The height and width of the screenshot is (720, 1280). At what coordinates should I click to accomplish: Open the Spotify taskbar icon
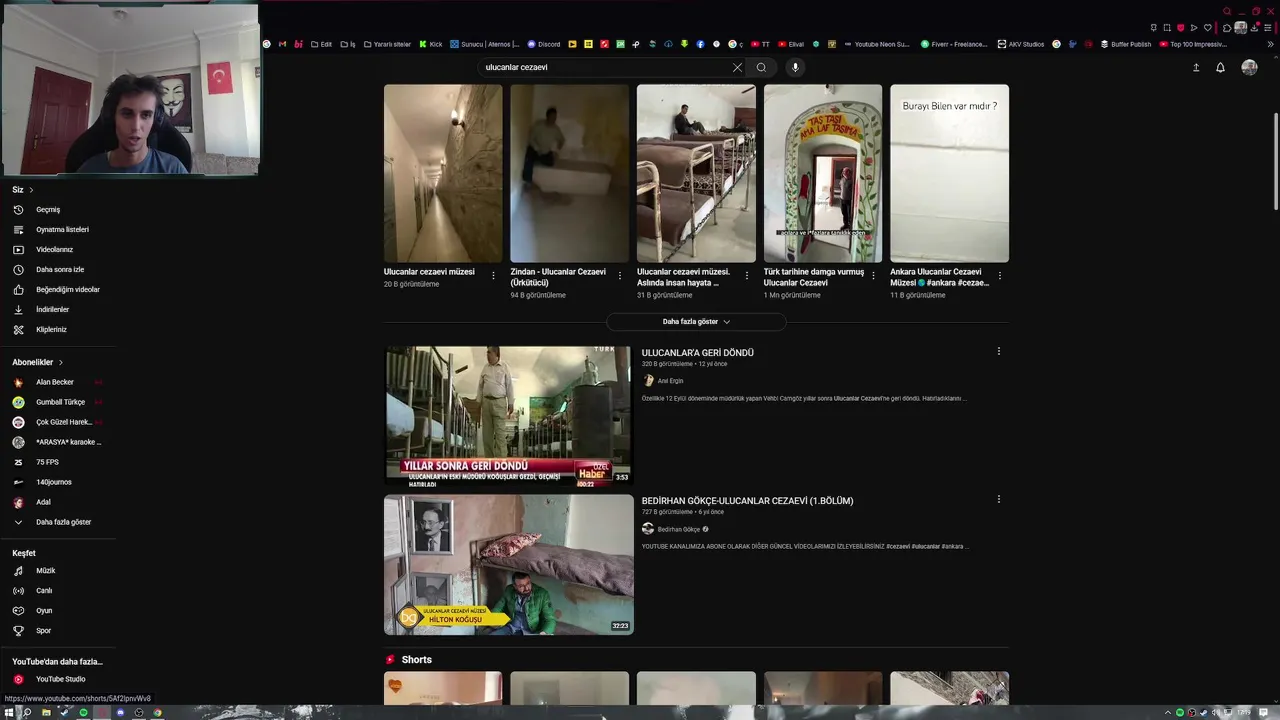(83, 712)
